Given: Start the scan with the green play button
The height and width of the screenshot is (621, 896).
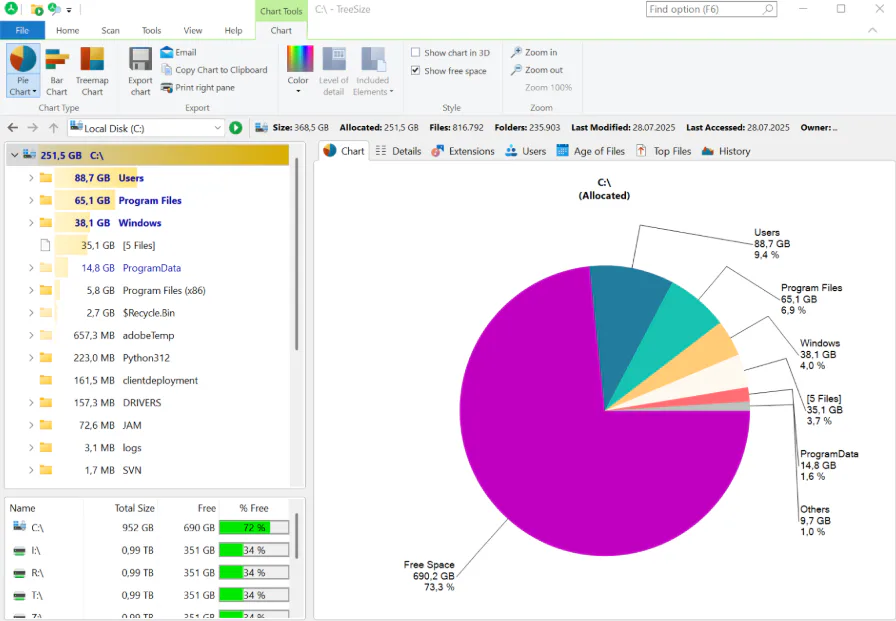Looking at the screenshot, I should pyautogui.click(x=237, y=127).
